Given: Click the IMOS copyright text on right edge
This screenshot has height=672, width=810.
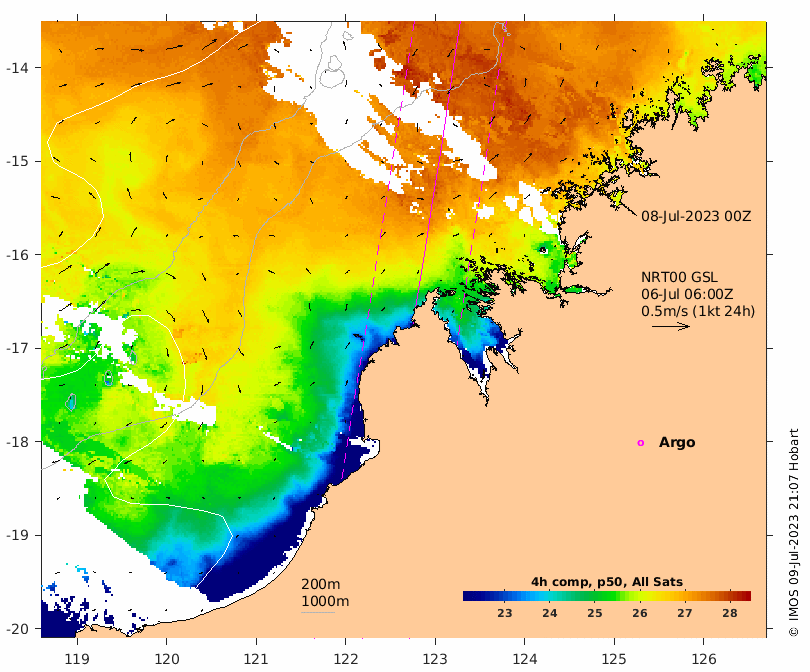Looking at the screenshot, I should click(x=794, y=533).
